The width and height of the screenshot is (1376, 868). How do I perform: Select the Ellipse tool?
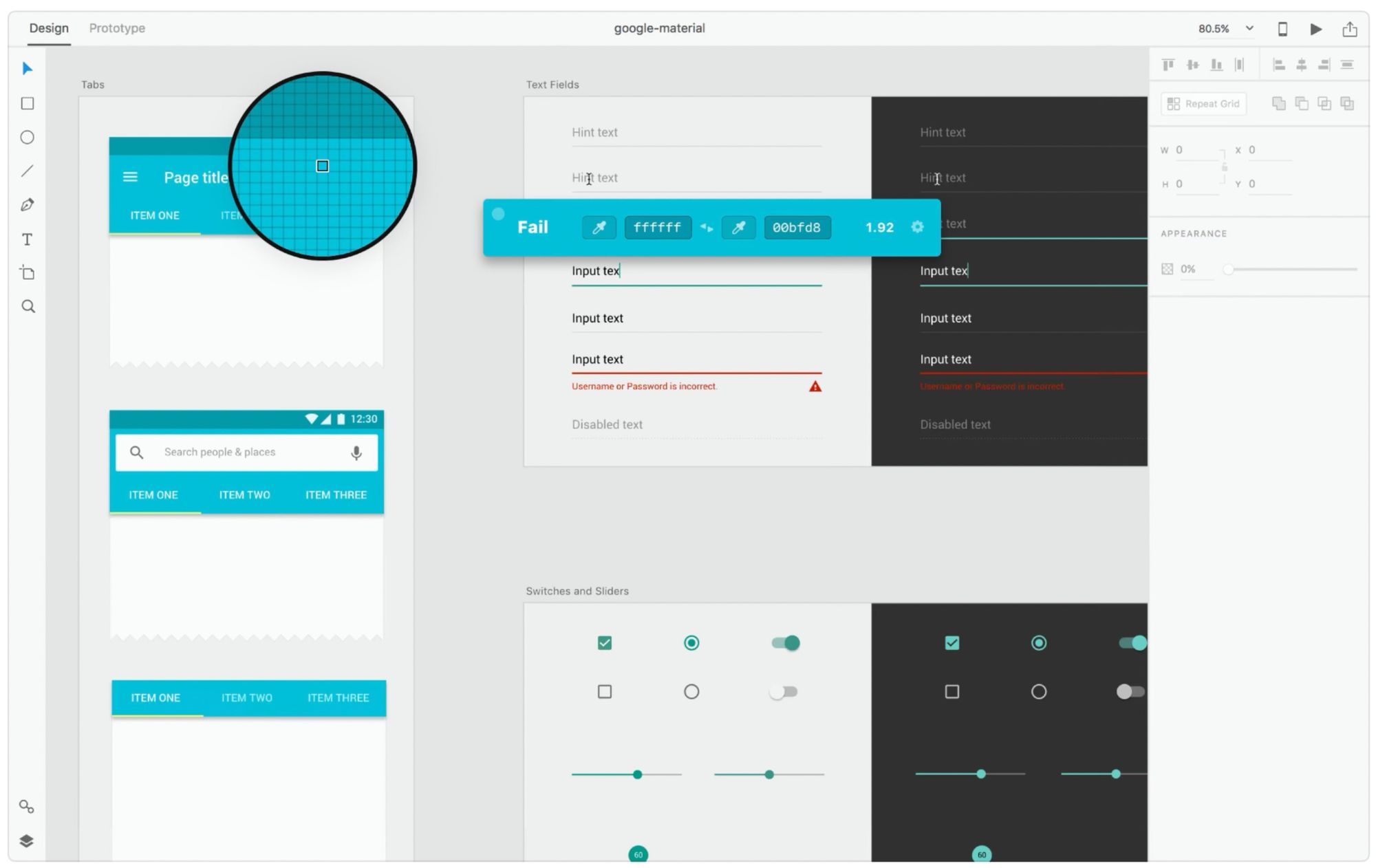click(28, 138)
